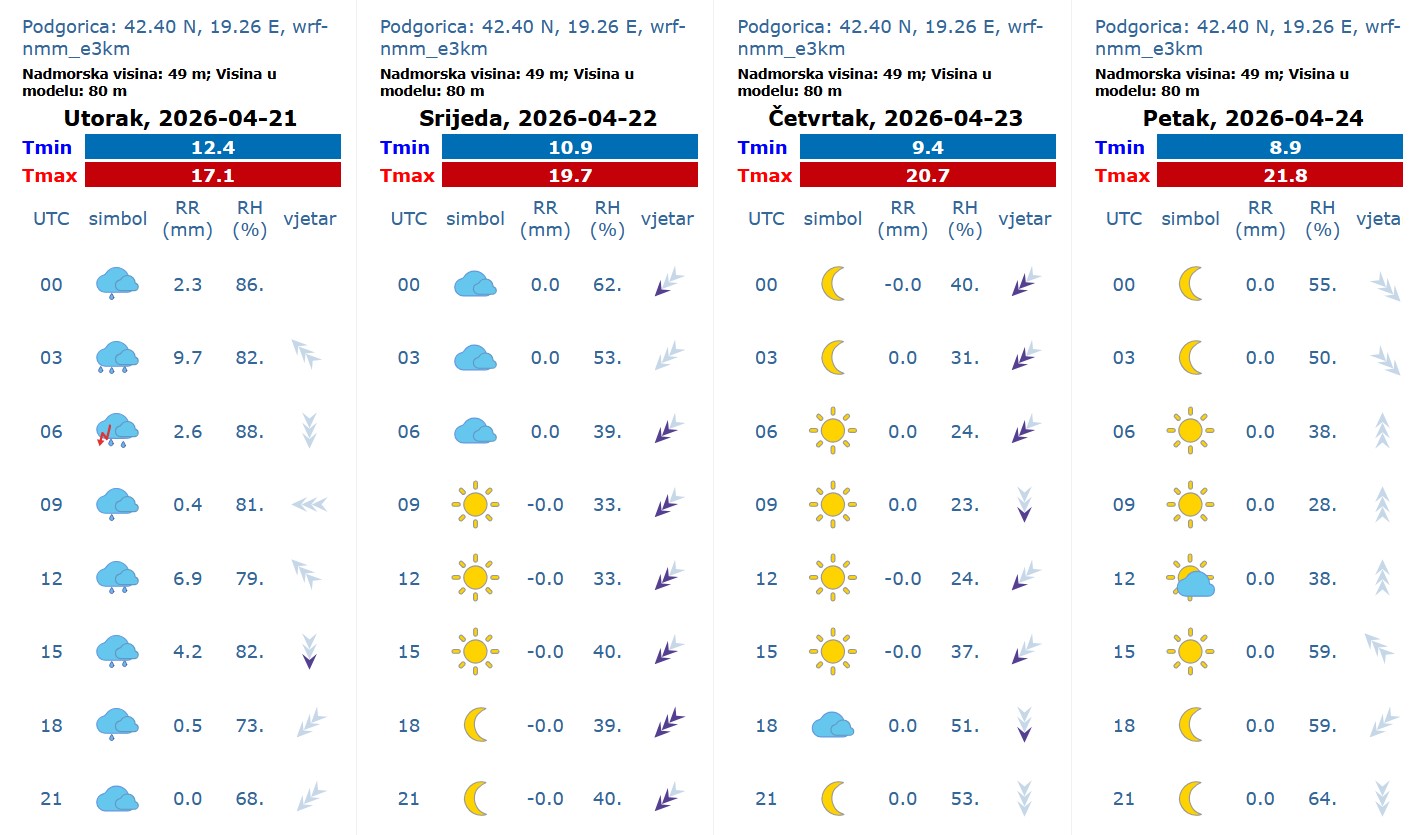Click the sun symbol at 09 UTC Srijeda
The image size is (1423, 835).
pyautogui.click(x=475, y=504)
